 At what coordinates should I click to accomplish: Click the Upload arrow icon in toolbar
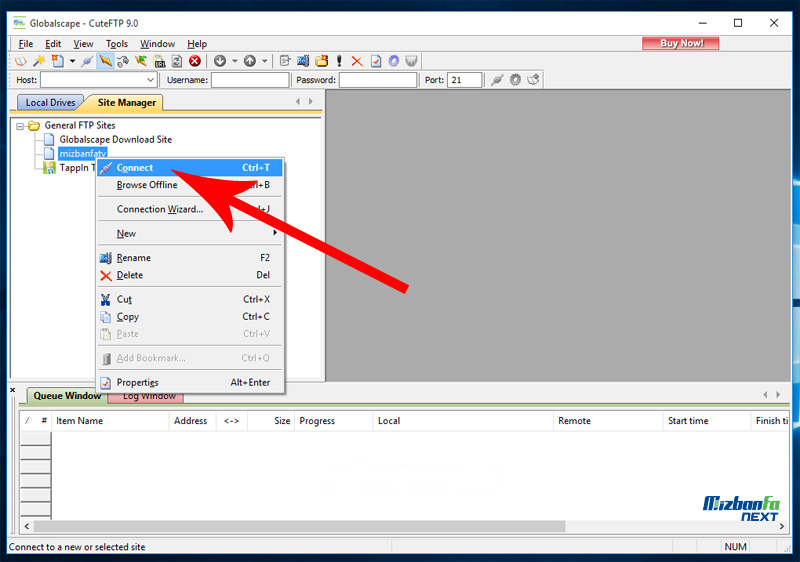(x=250, y=61)
